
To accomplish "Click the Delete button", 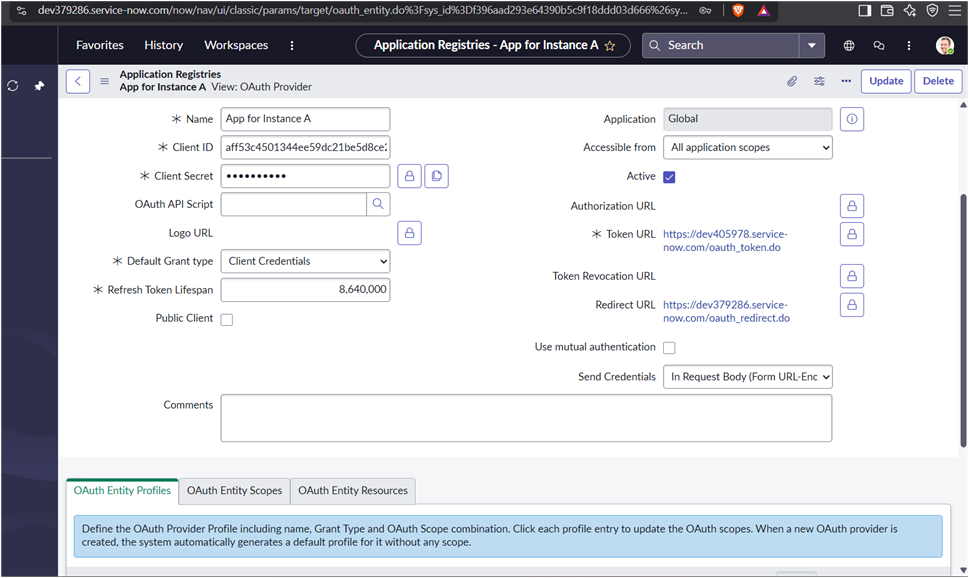I will 937,81.
